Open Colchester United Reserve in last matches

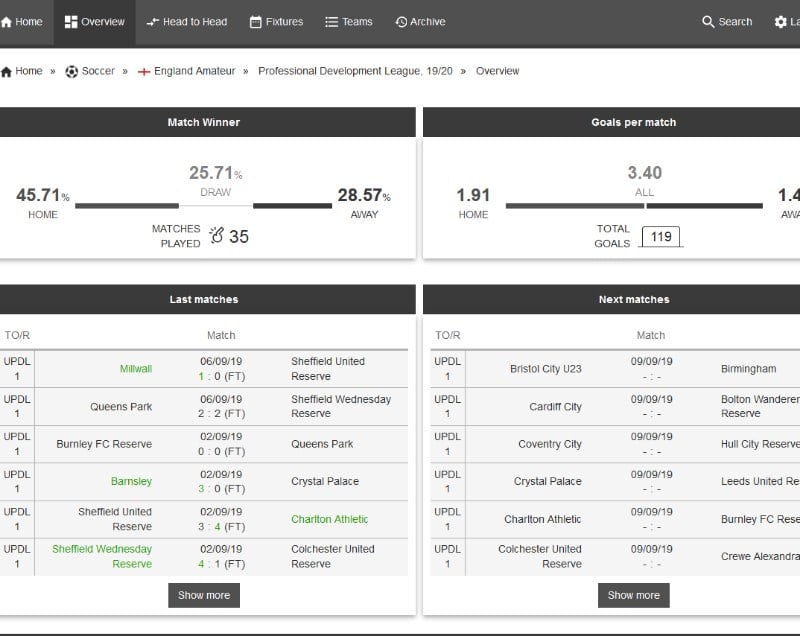pyautogui.click(x=333, y=556)
